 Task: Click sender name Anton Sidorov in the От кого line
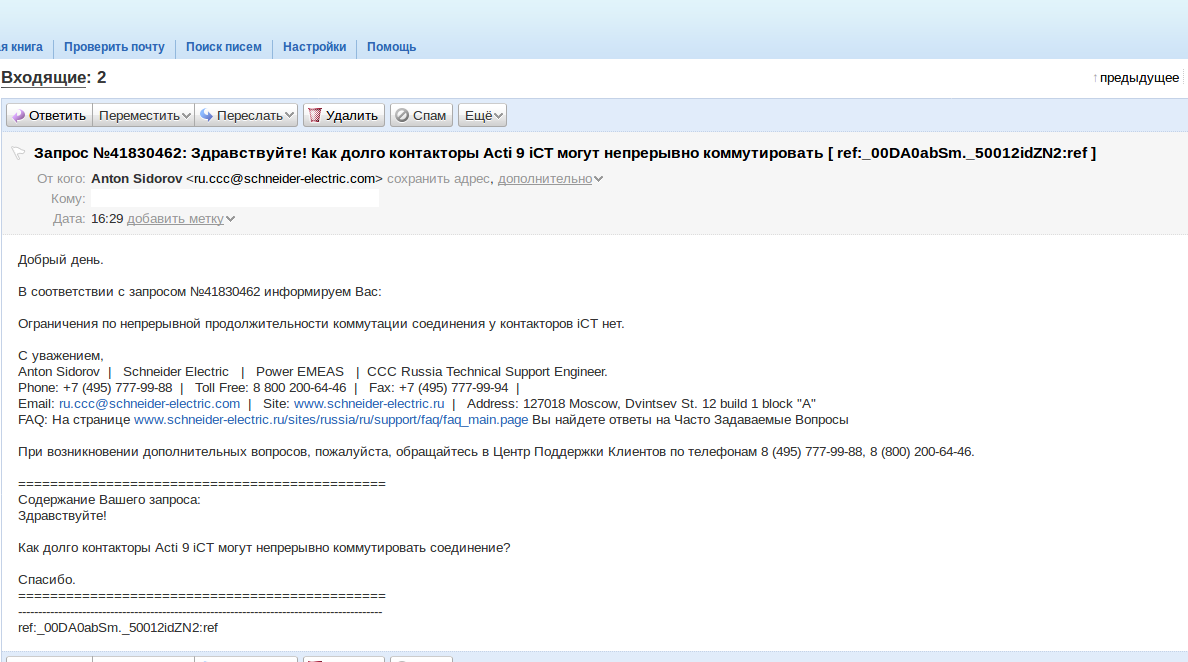[136, 179]
